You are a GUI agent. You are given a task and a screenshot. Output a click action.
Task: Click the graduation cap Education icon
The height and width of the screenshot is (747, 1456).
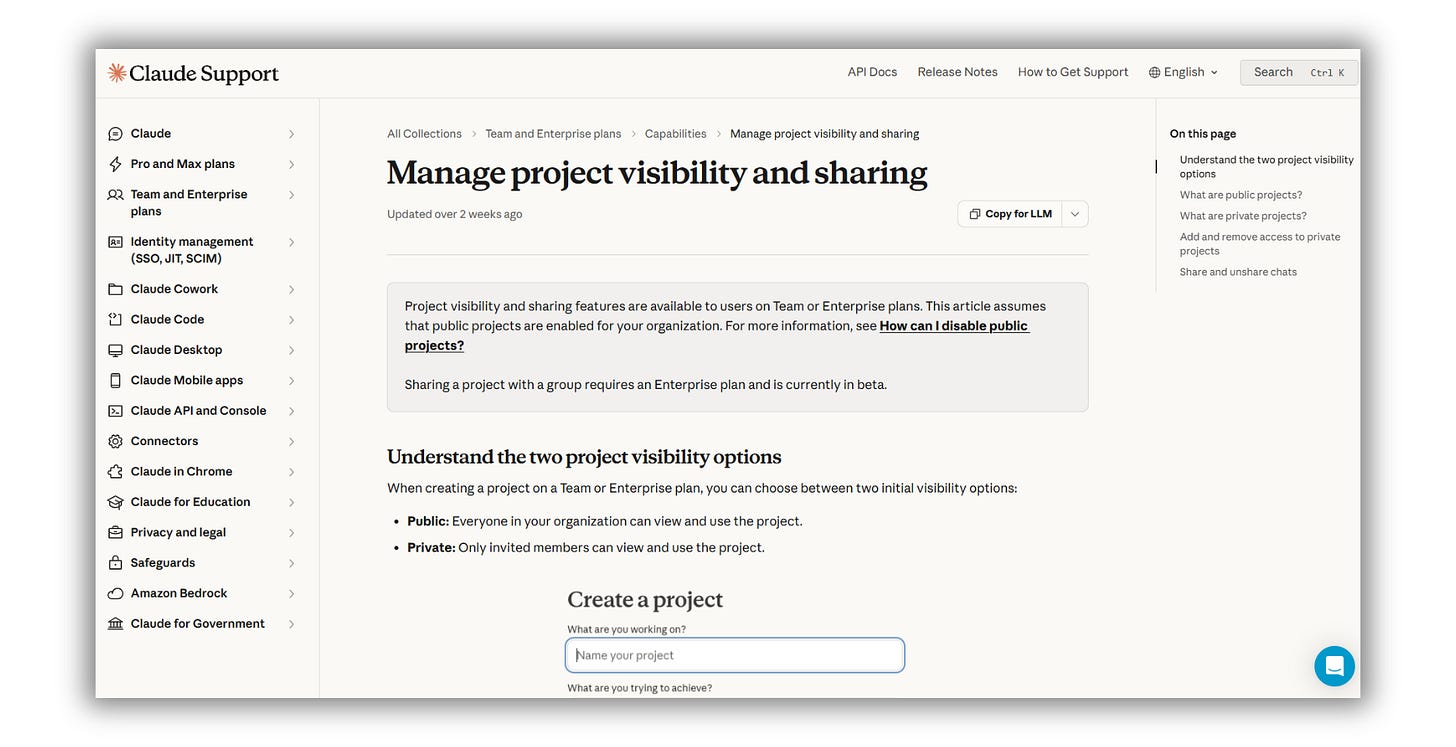(x=115, y=502)
